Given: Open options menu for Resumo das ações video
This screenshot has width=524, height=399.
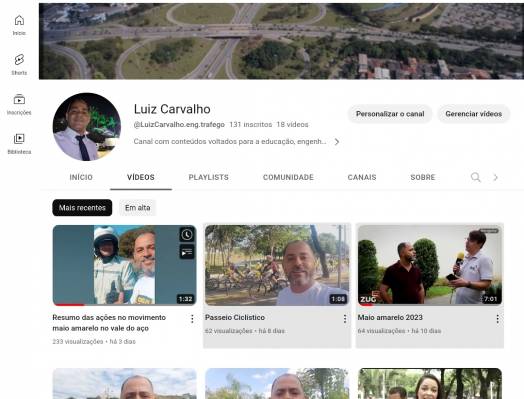Looking at the screenshot, I should pyautogui.click(x=192, y=319).
